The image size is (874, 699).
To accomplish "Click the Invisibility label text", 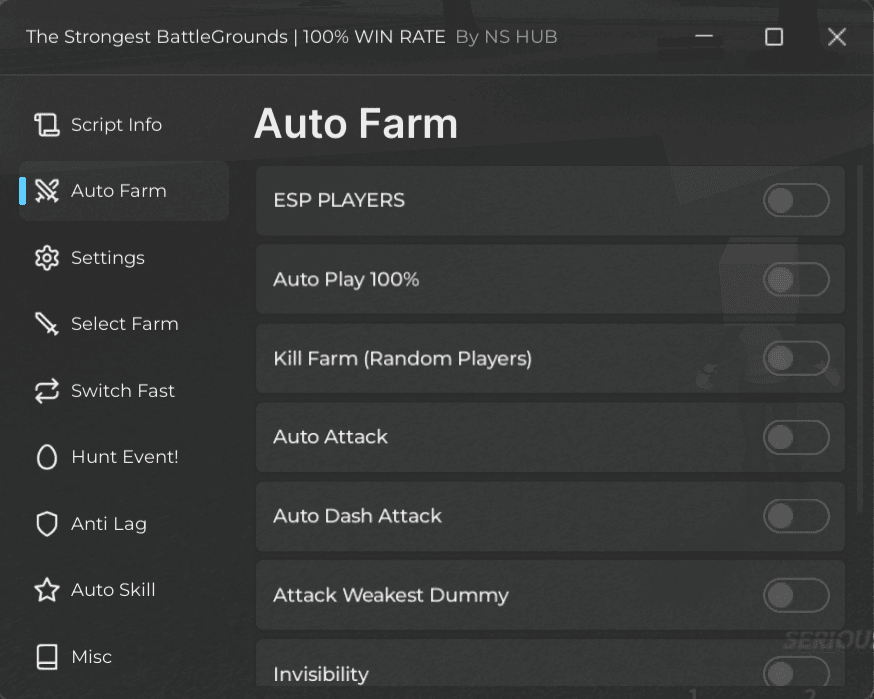I will (x=321, y=674).
